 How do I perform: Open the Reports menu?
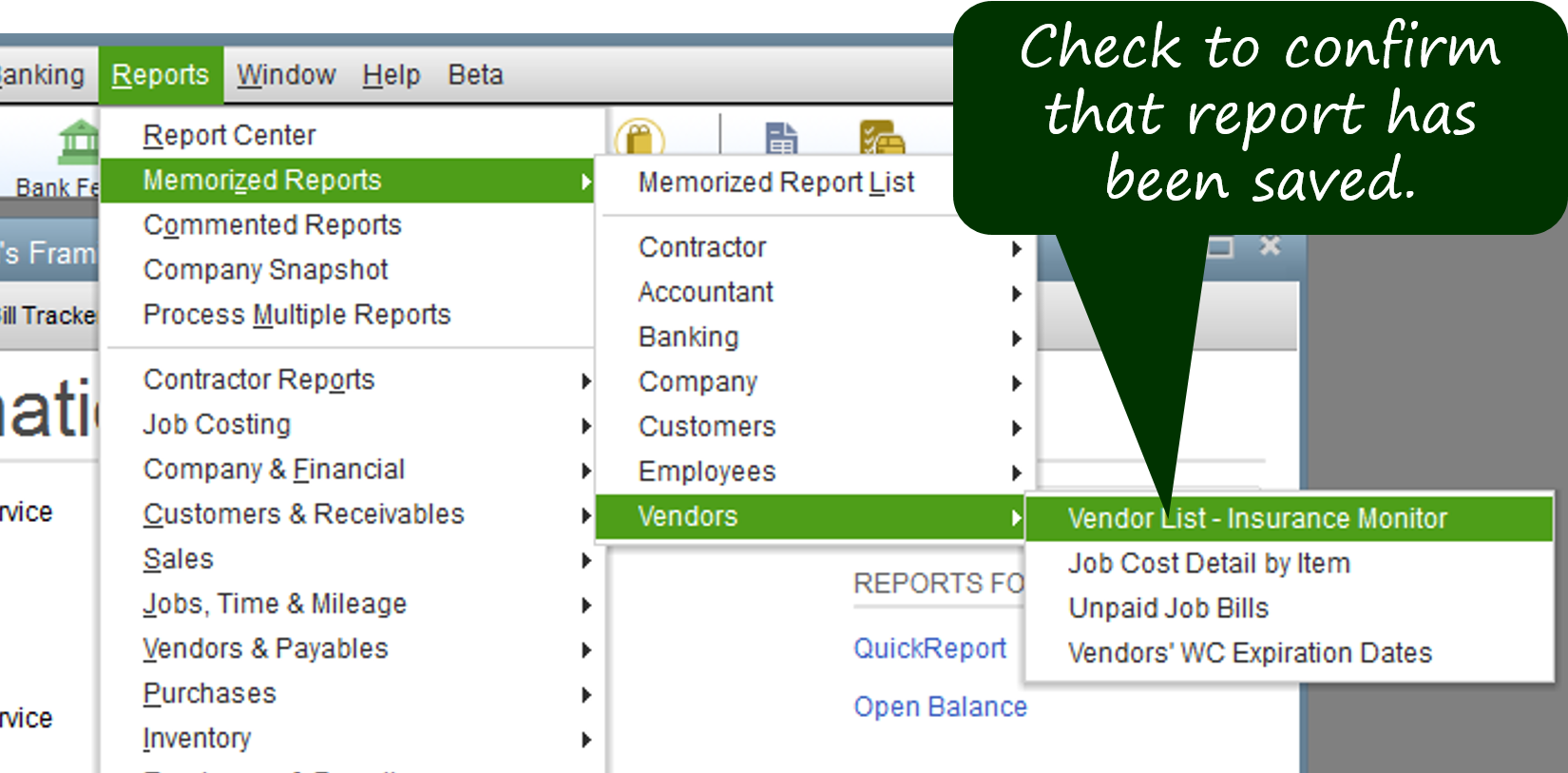(160, 75)
